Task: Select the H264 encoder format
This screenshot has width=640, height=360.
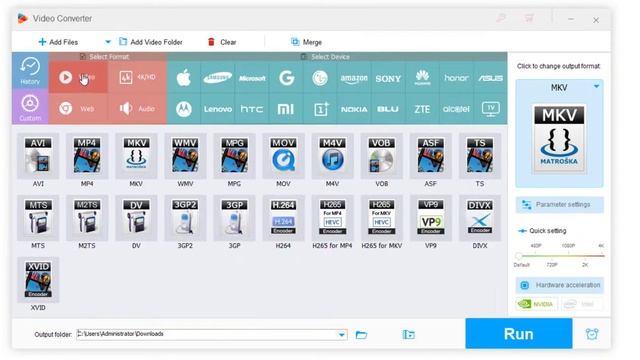Action: point(283,218)
